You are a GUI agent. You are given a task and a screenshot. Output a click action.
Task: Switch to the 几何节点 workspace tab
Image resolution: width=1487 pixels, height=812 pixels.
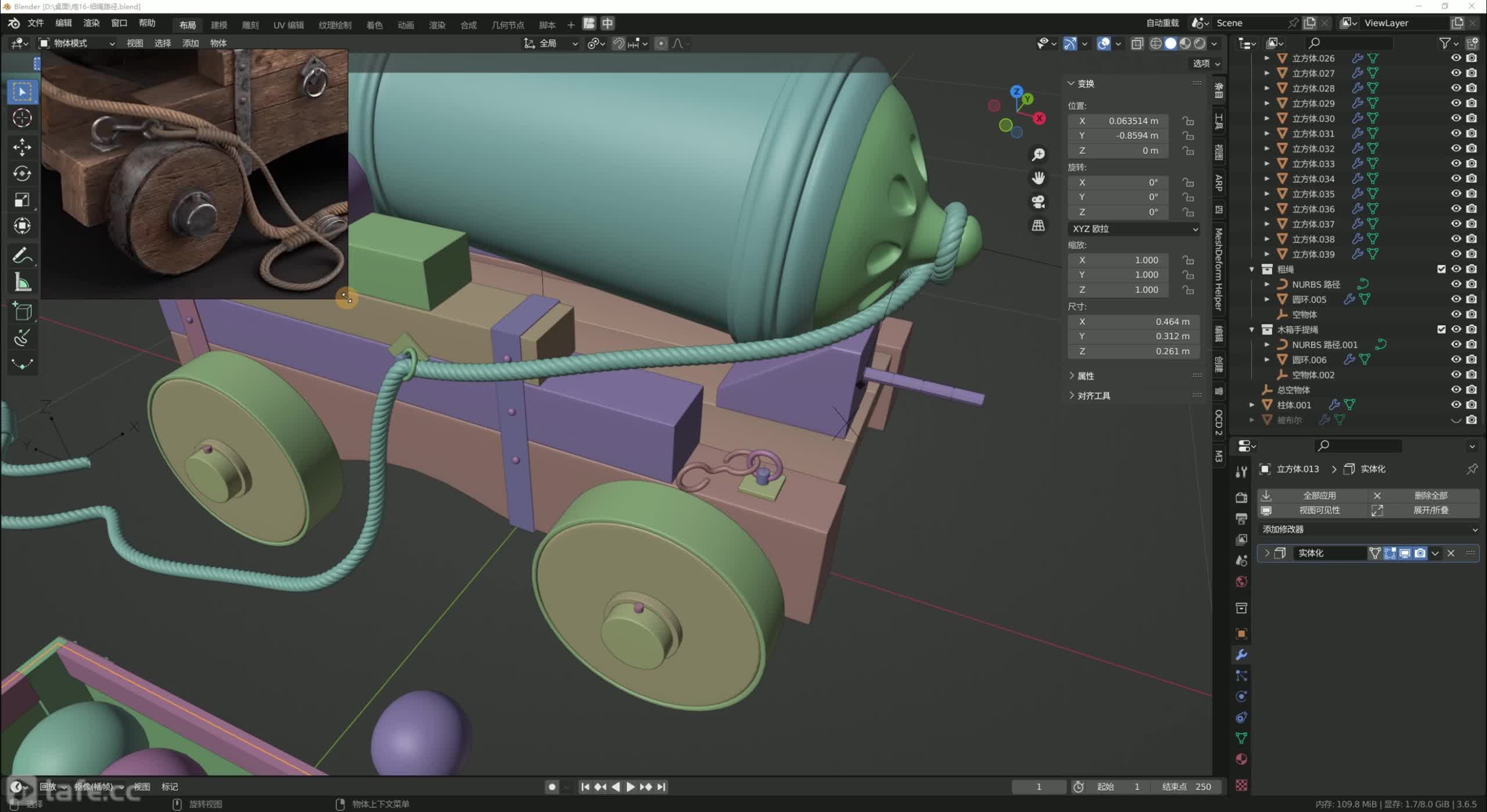[x=508, y=24]
